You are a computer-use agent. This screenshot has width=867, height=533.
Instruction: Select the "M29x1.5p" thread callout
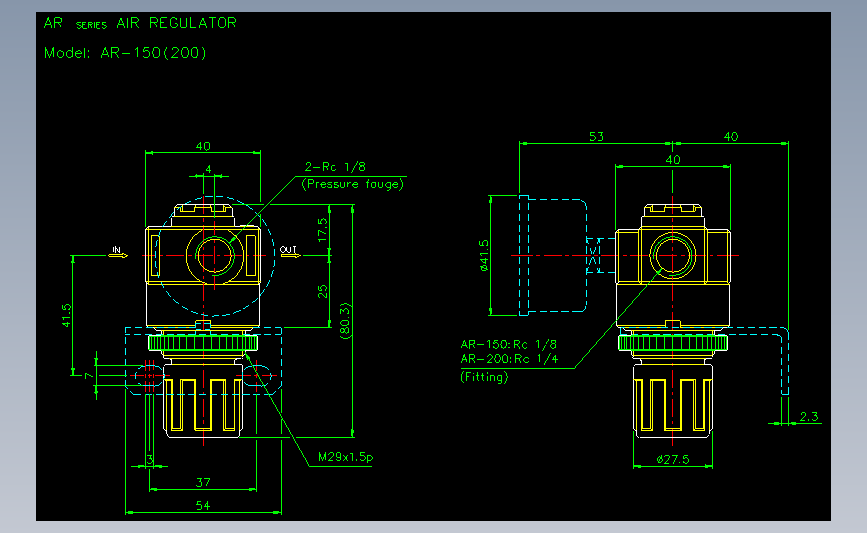[x=346, y=457]
